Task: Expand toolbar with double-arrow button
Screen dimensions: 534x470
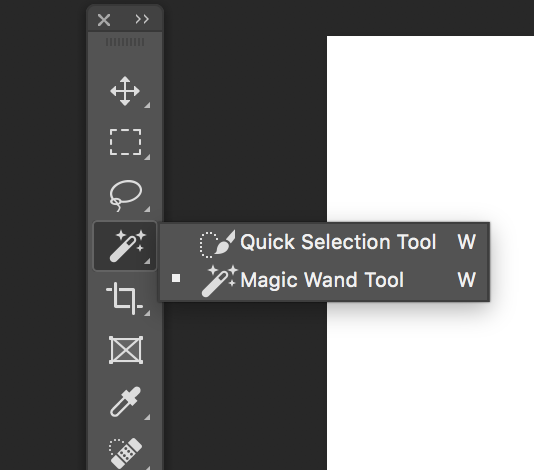Action: (142, 19)
